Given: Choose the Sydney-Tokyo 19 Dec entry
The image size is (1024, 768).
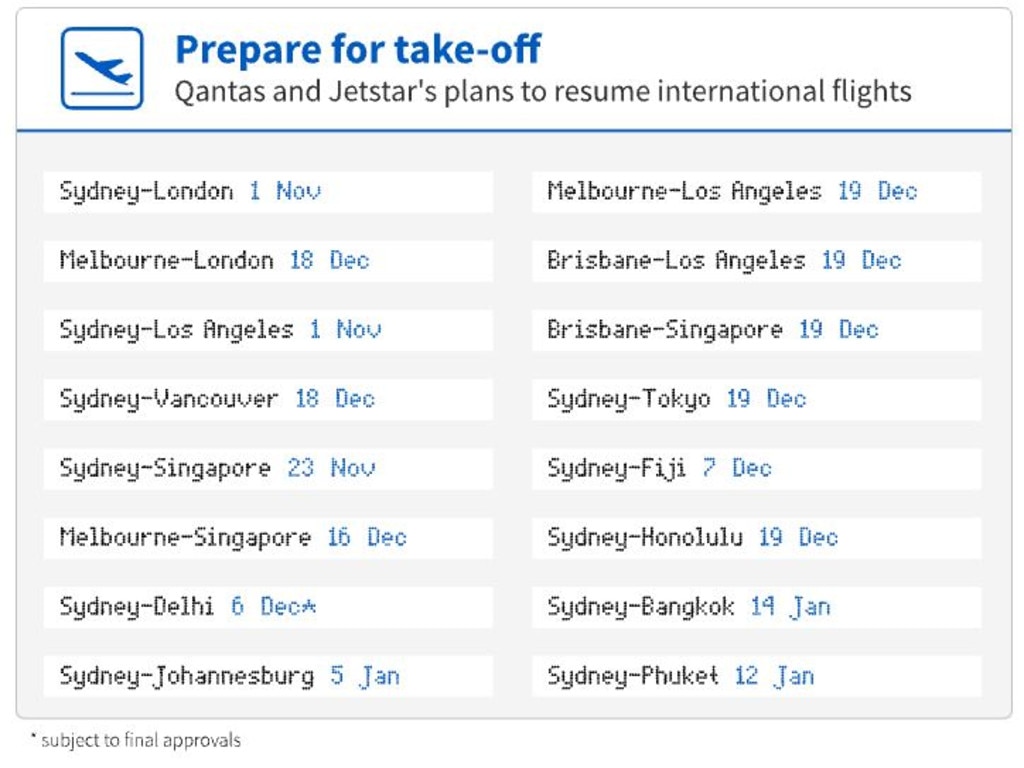Looking at the screenshot, I should tap(756, 400).
